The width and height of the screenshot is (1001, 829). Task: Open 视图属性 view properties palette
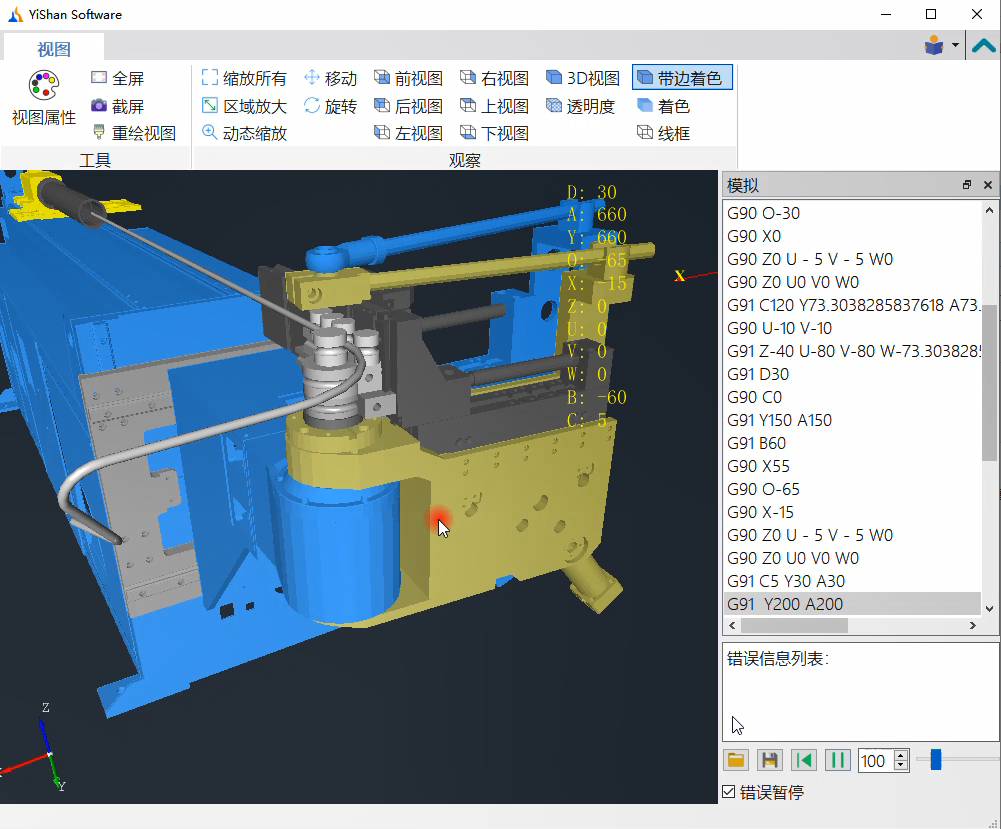[43, 98]
